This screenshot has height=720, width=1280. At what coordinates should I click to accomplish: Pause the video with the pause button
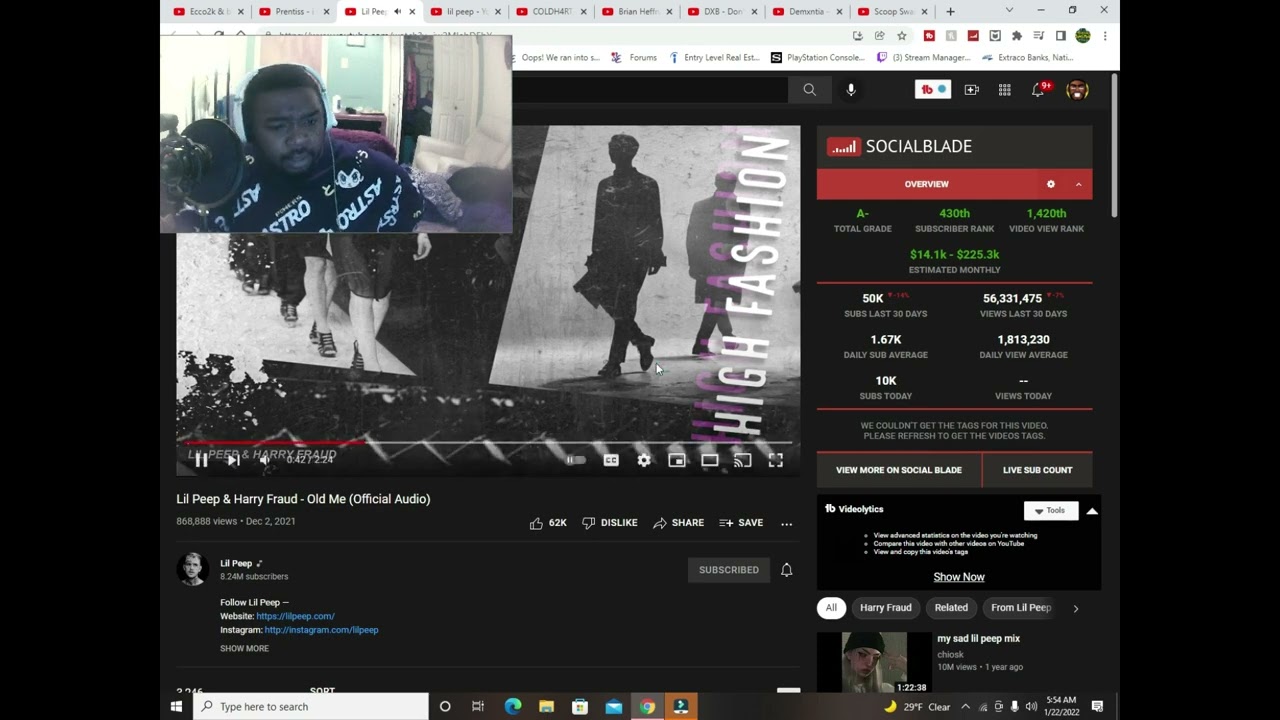(x=201, y=460)
